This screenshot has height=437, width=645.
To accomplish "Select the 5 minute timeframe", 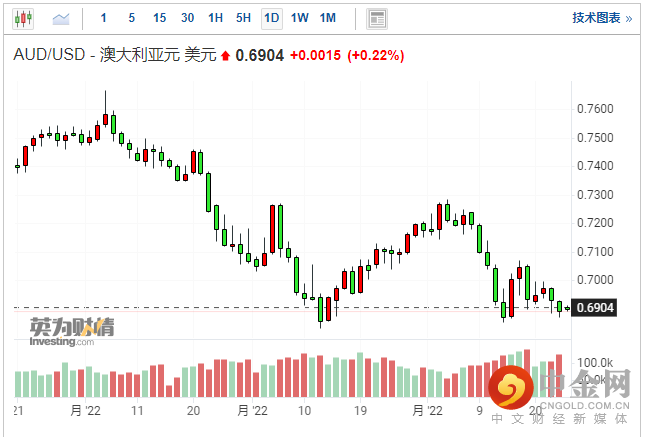I will tap(132, 18).
